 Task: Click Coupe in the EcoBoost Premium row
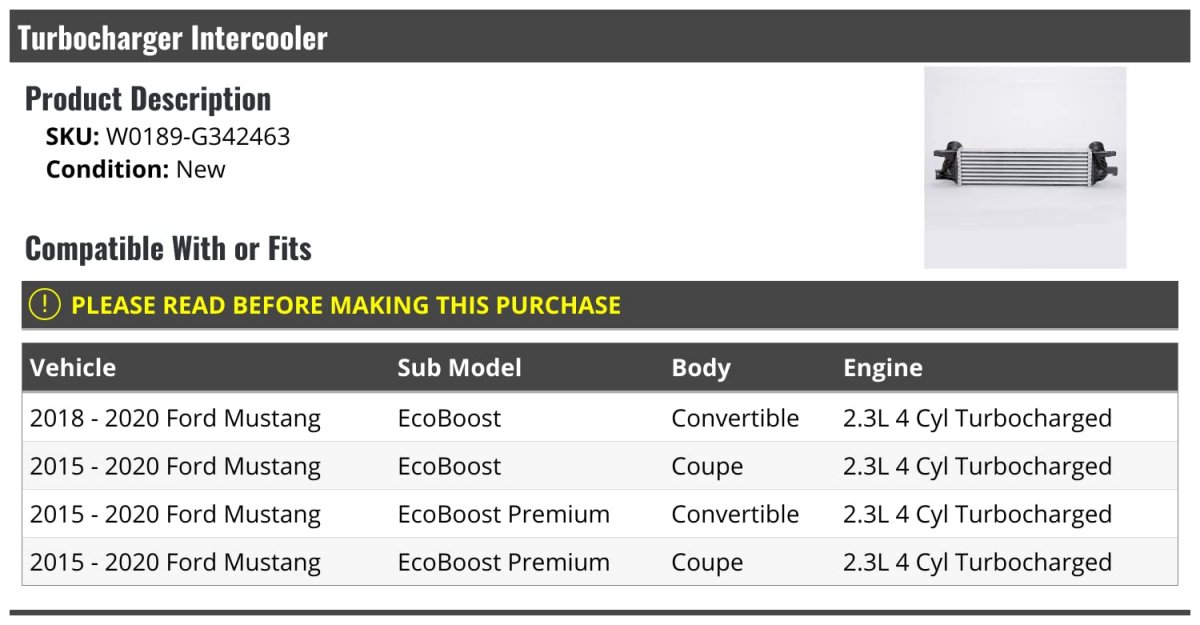click(707, 562)
